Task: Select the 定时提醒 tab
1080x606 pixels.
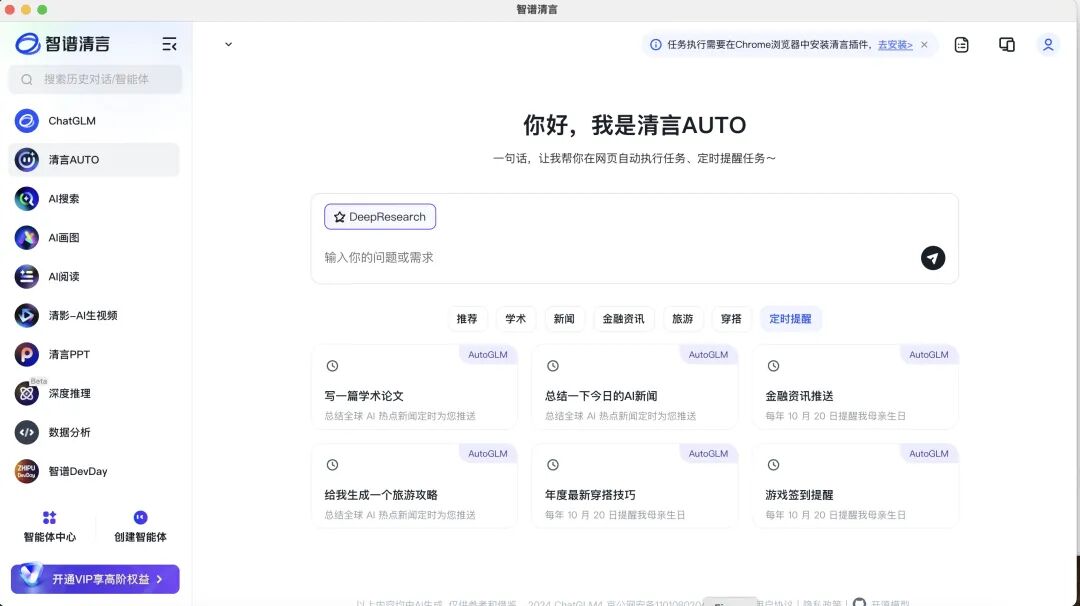Action: coord(791,319)
